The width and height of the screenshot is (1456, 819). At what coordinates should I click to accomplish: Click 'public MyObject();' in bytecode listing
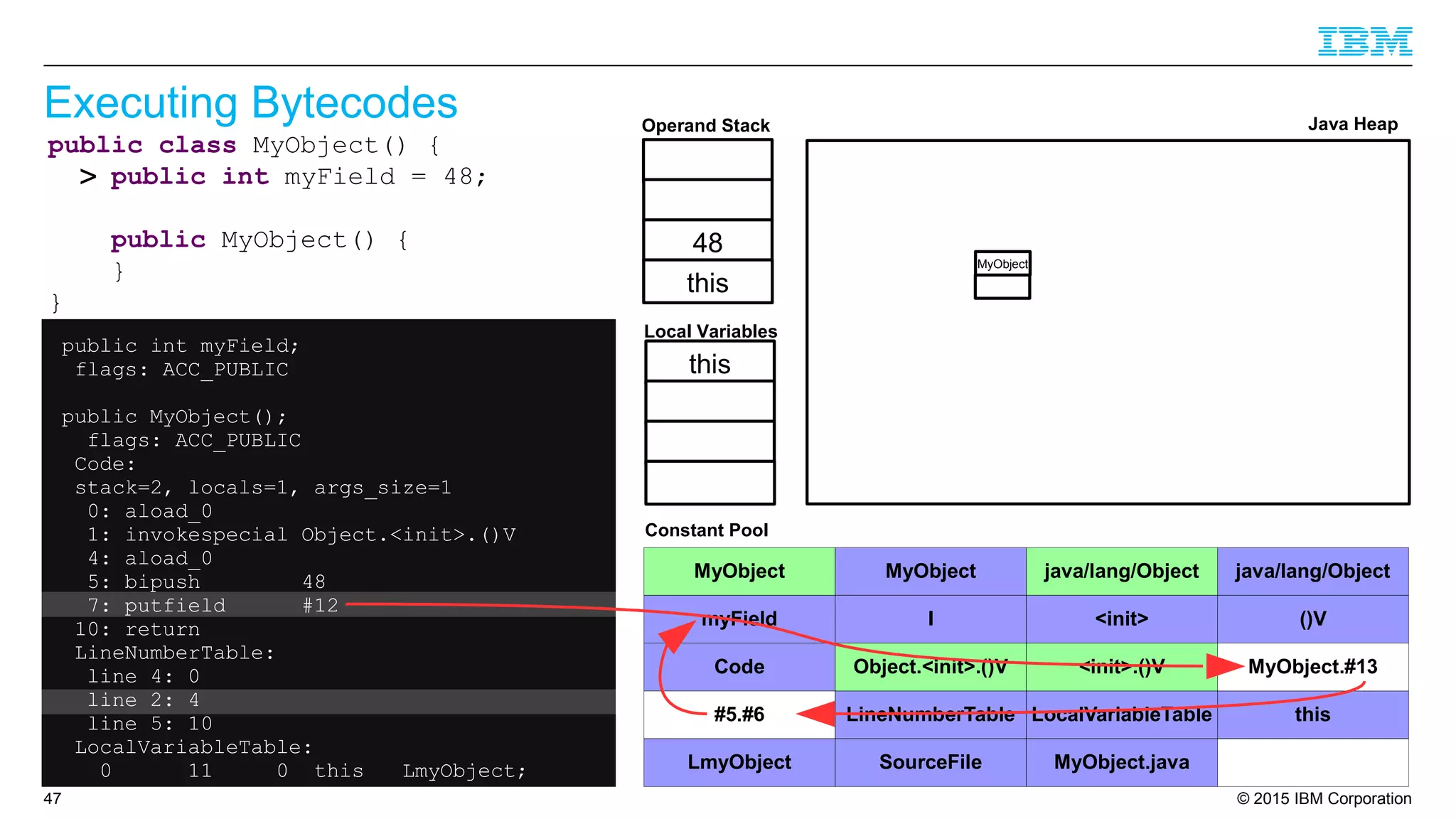[x=173, y=417]
